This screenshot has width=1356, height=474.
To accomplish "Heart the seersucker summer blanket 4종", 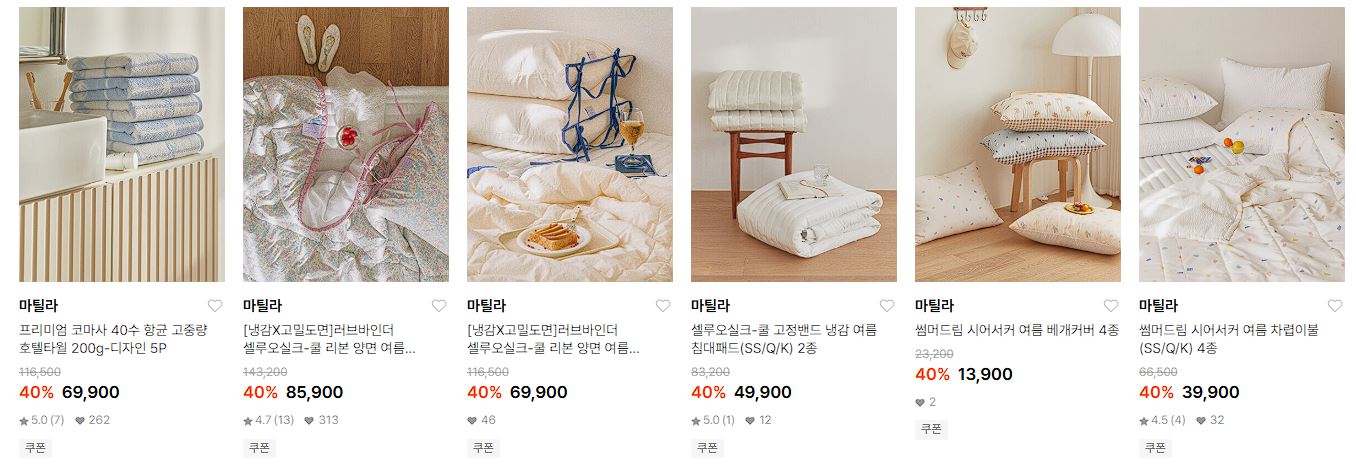I will tap(1335, 306).
